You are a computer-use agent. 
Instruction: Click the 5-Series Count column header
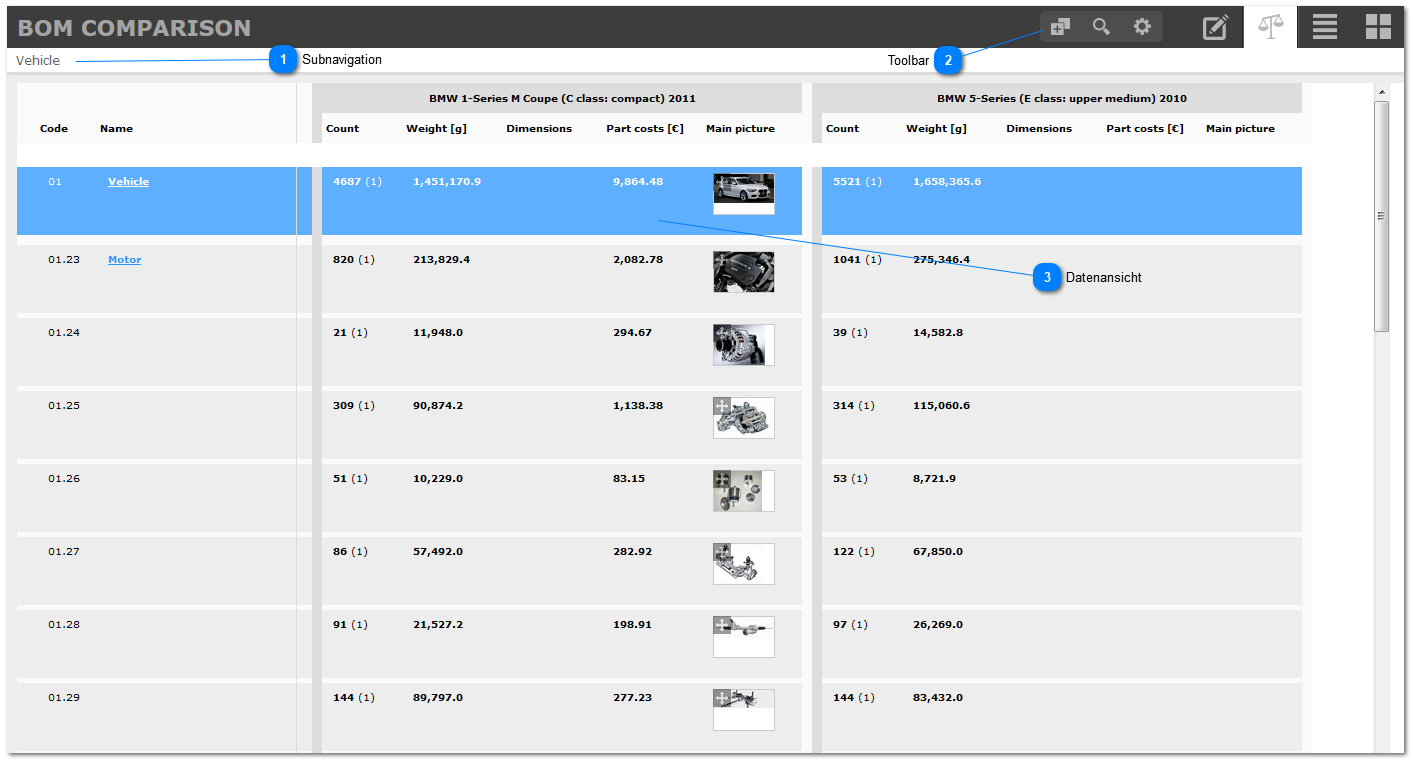(x=842, y=128)
